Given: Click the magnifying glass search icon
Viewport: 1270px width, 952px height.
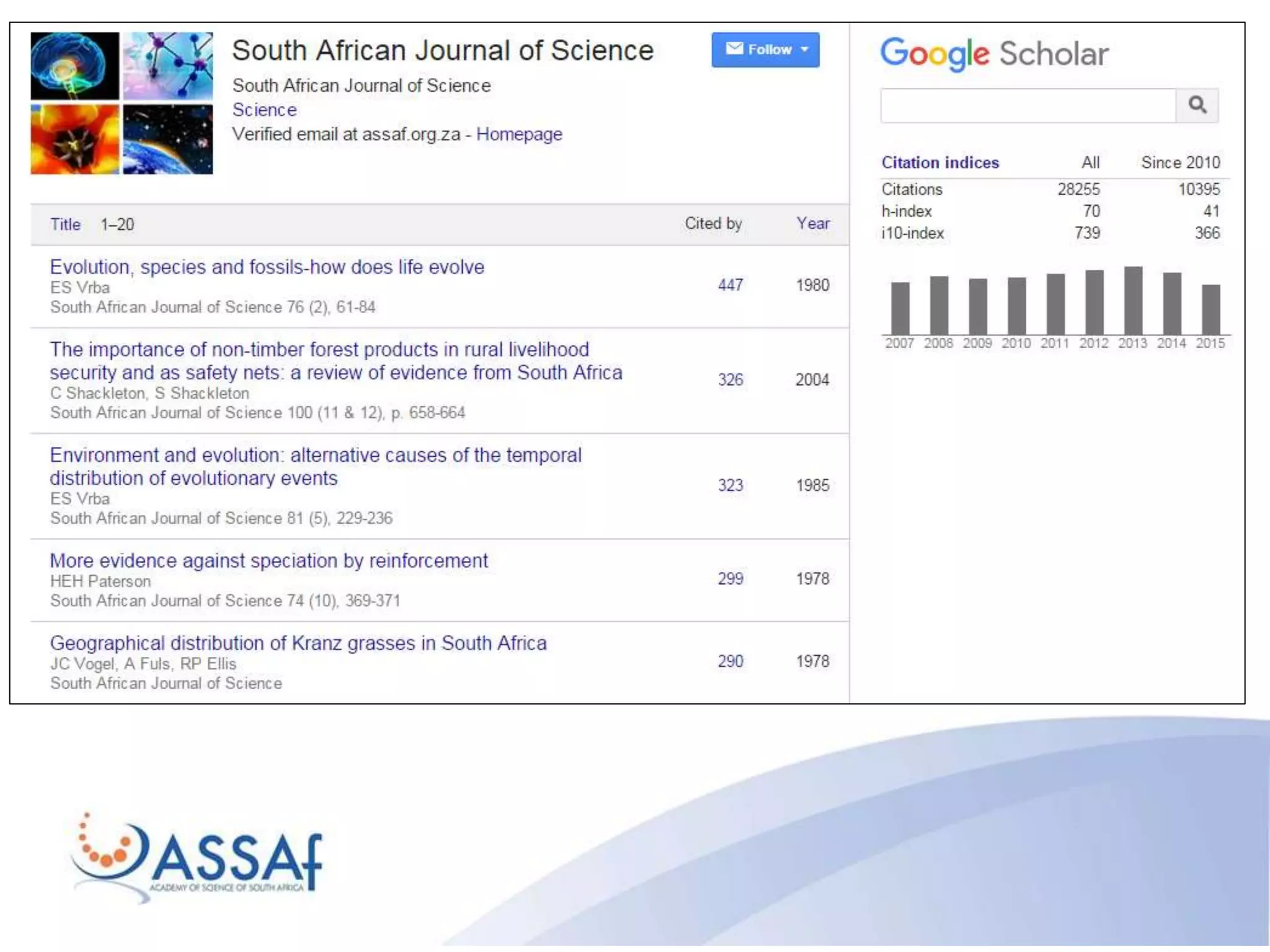Looking at the screenshot, I should click(1197, 105).
